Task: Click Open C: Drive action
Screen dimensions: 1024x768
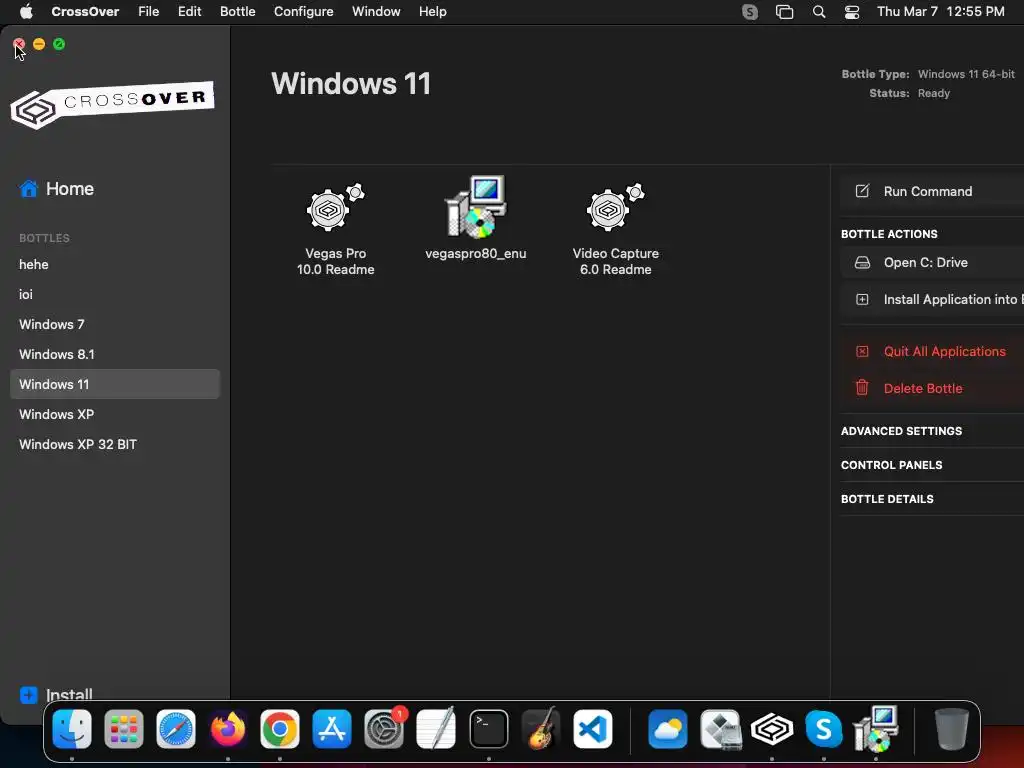Action: coord(932,263)
